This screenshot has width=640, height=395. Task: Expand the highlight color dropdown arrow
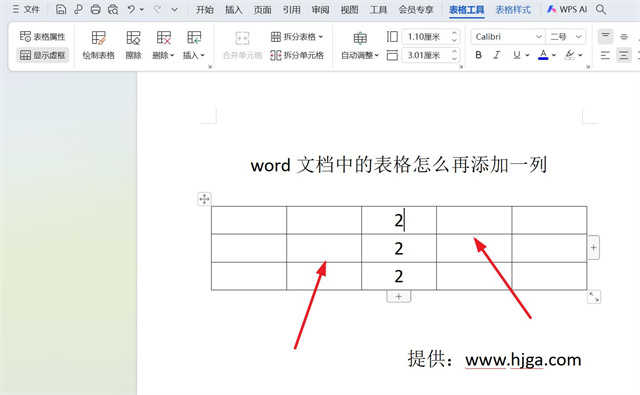[x=580, y=55]
